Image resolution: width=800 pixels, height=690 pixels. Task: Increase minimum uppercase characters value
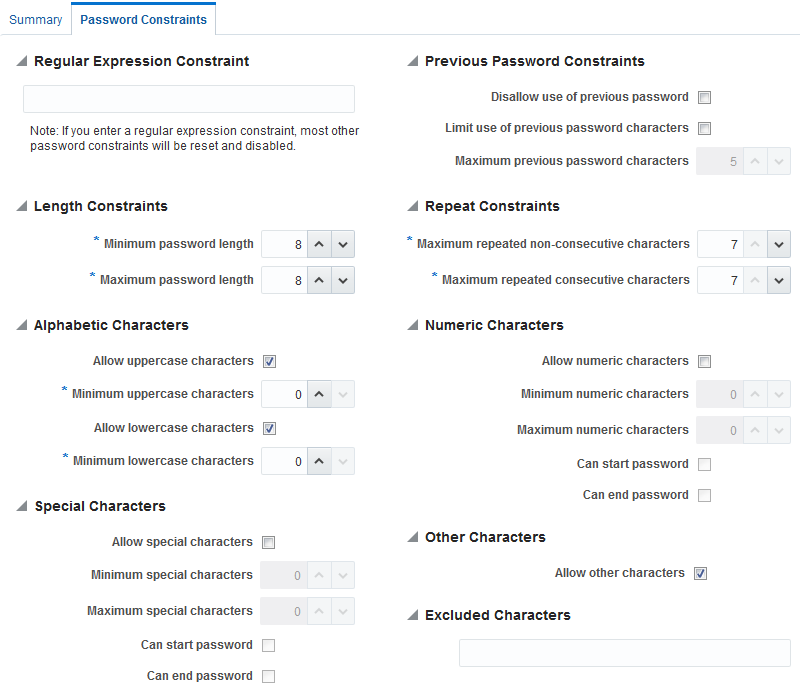click(x=319, y=394)
